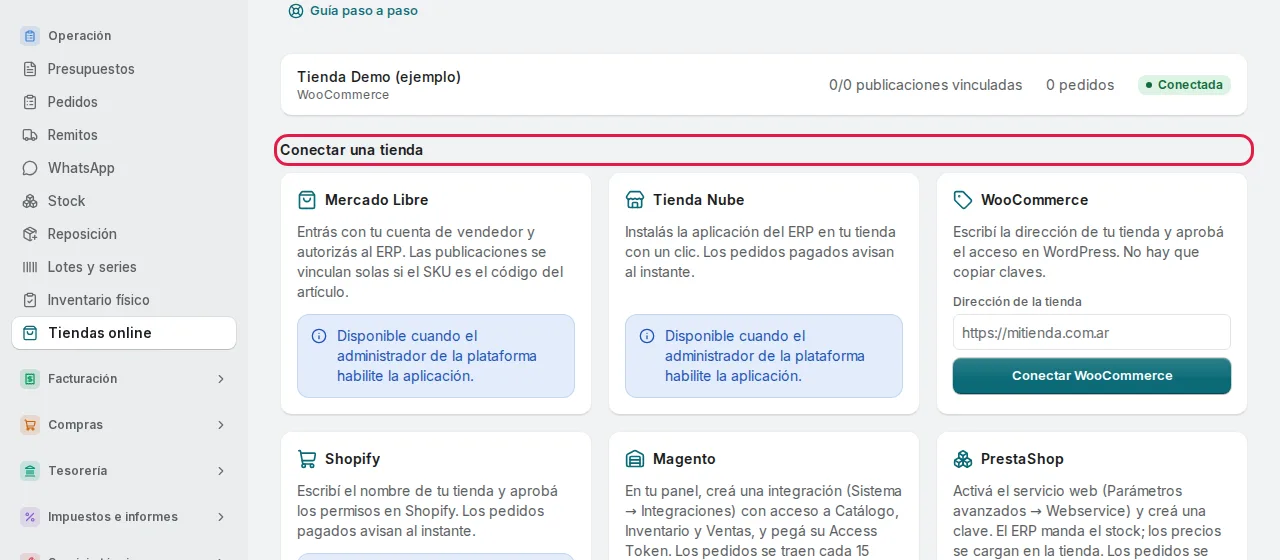Click the Operación section icon
The image size is (1280, 560).
30,36
